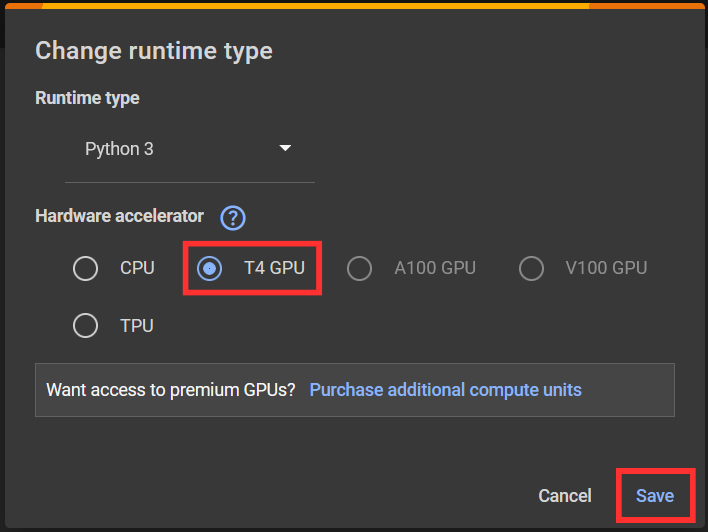Click the Python 3 dropdown arrow
This screenshot has height=532, width=708.
coord(285,148)
